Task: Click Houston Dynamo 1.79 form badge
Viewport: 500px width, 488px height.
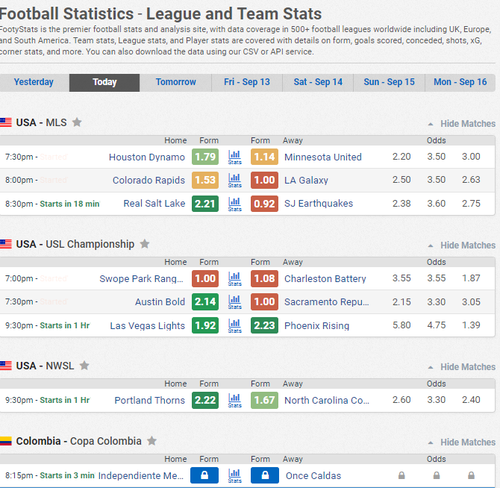Action: [x=205, y=157]
